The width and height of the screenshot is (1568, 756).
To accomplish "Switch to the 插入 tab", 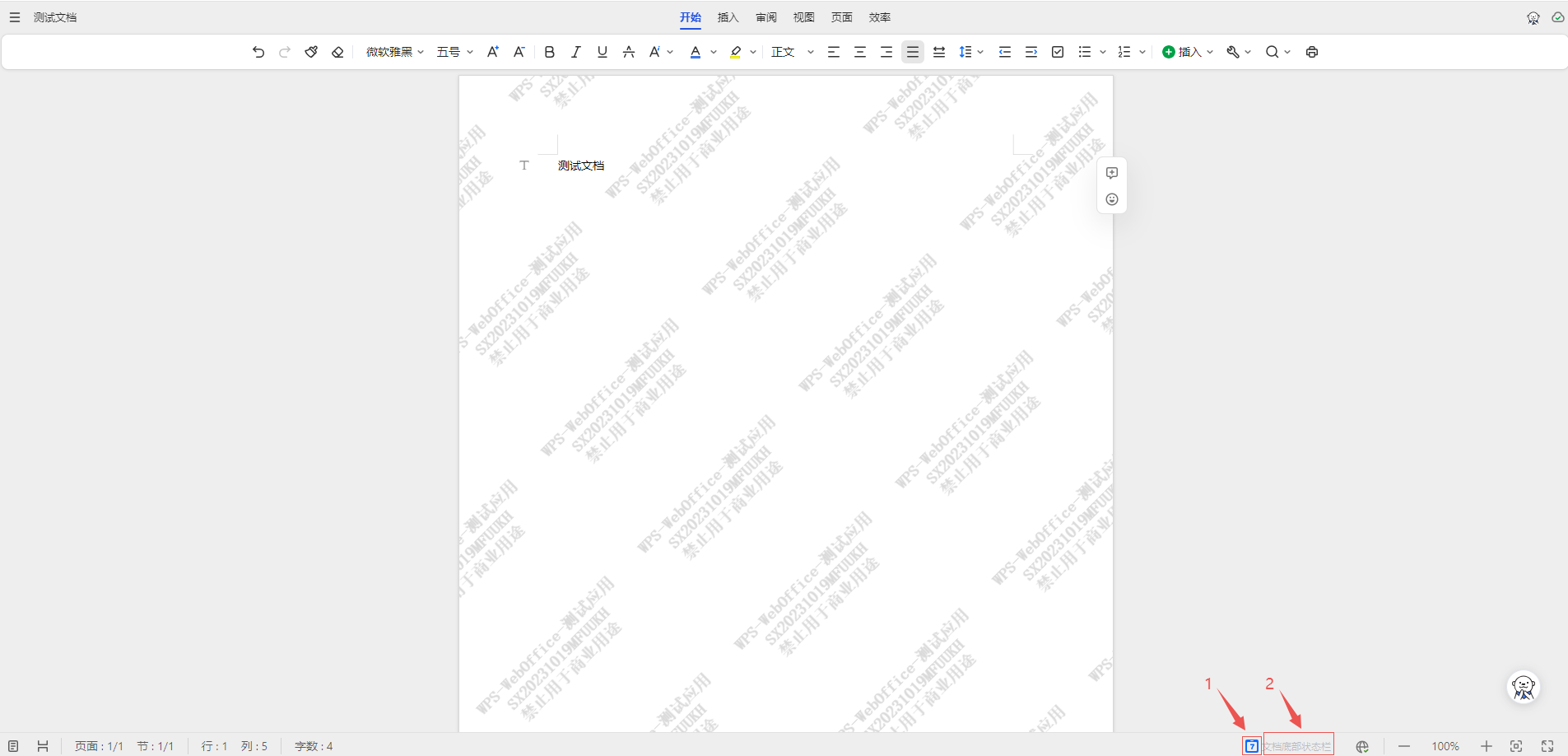I will click(728, 17).
